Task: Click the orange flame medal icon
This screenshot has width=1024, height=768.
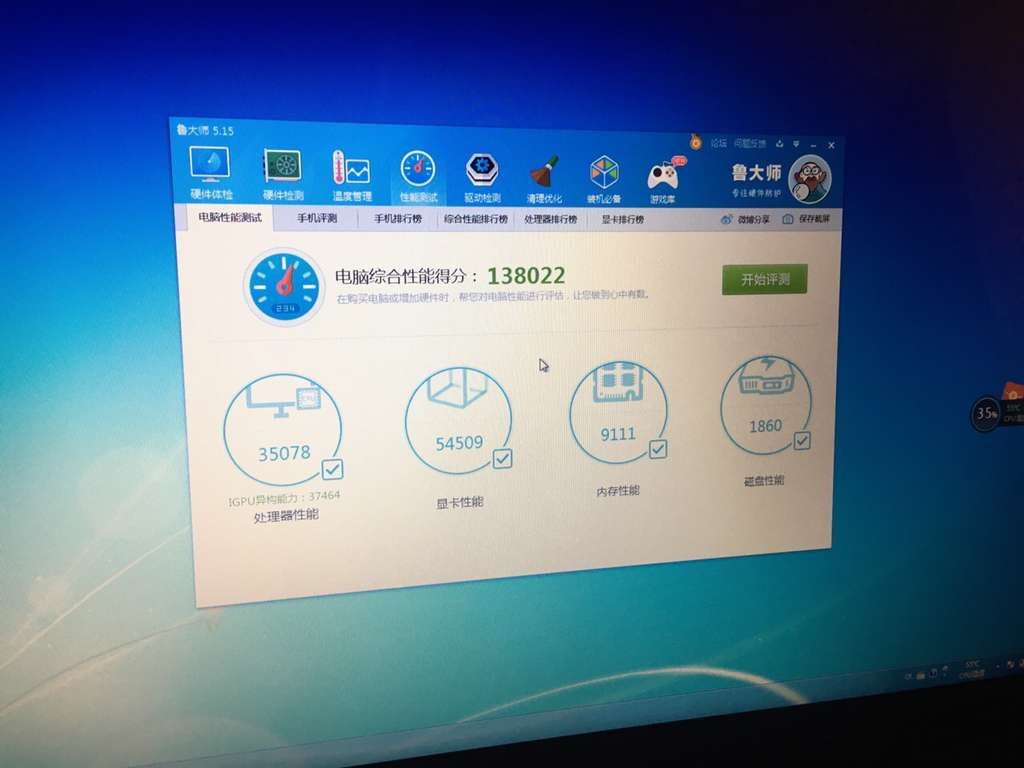Action: (696, 141)
